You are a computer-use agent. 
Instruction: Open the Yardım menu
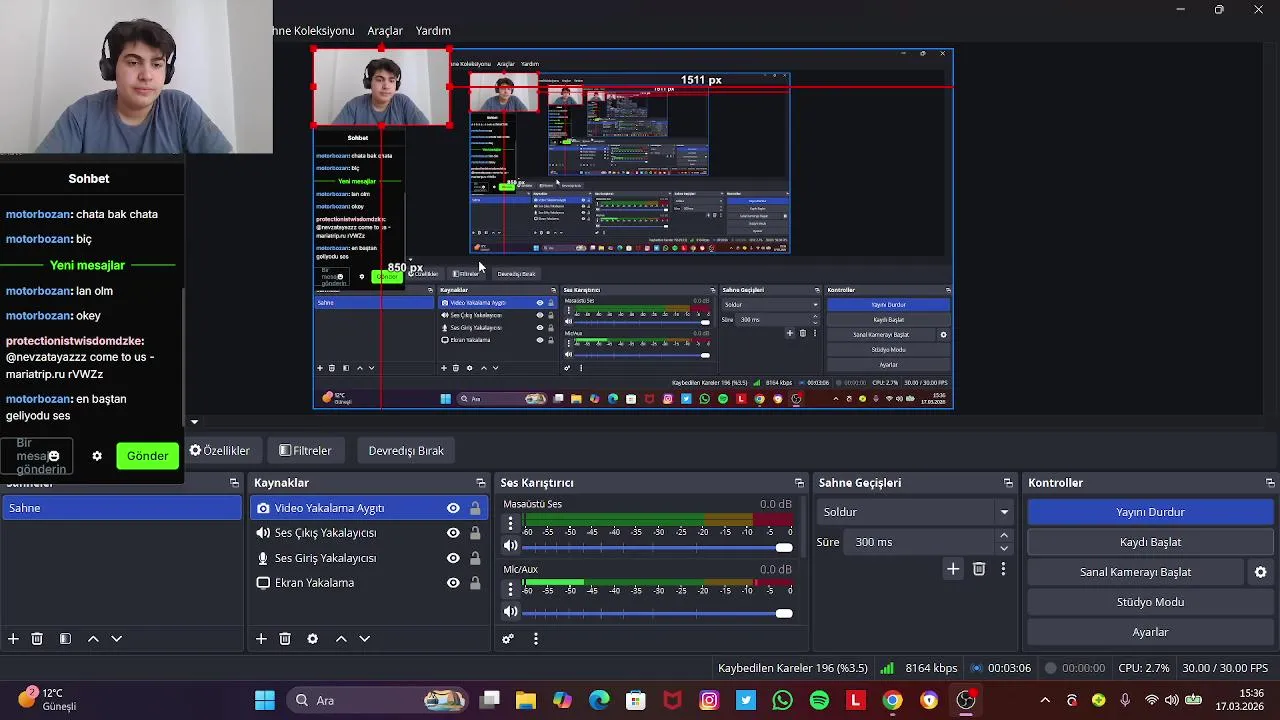click(433, 31)
